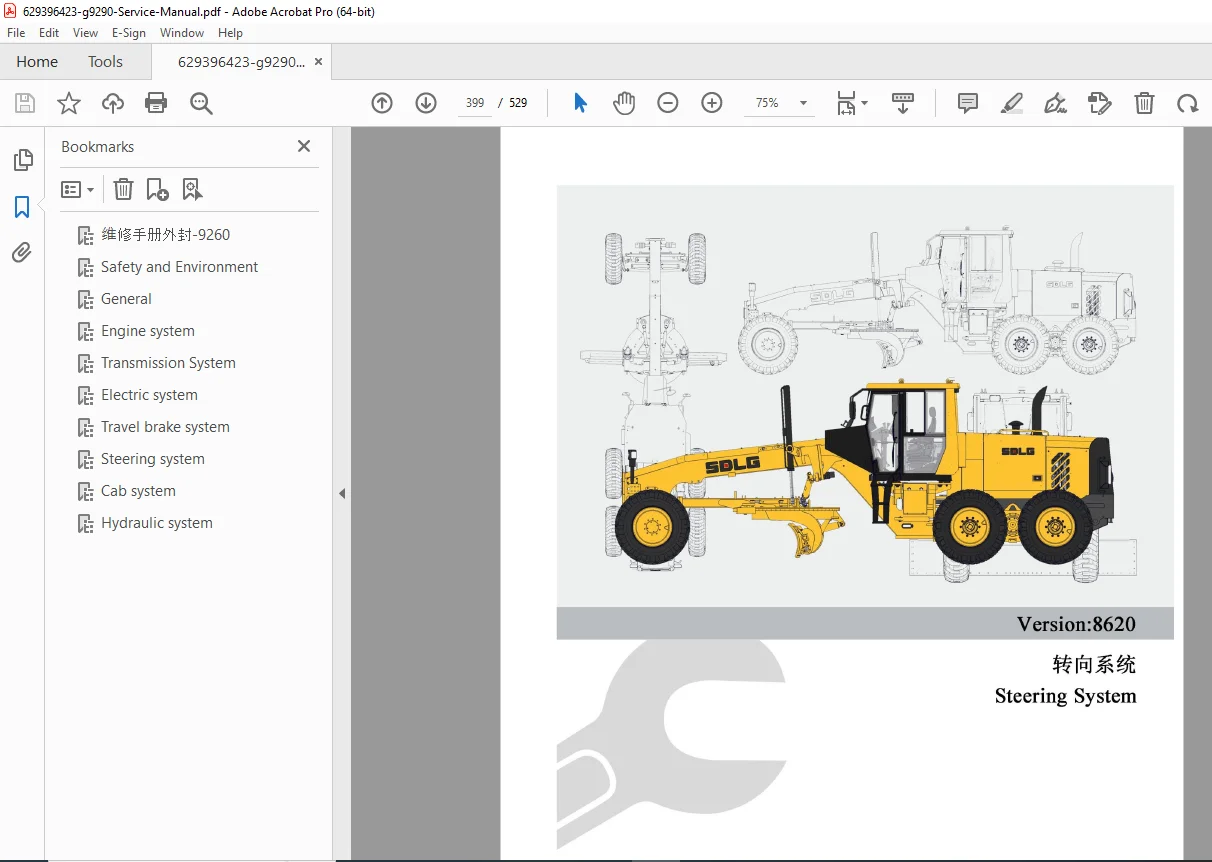Close the Bookmarks panel

(304, 146)
